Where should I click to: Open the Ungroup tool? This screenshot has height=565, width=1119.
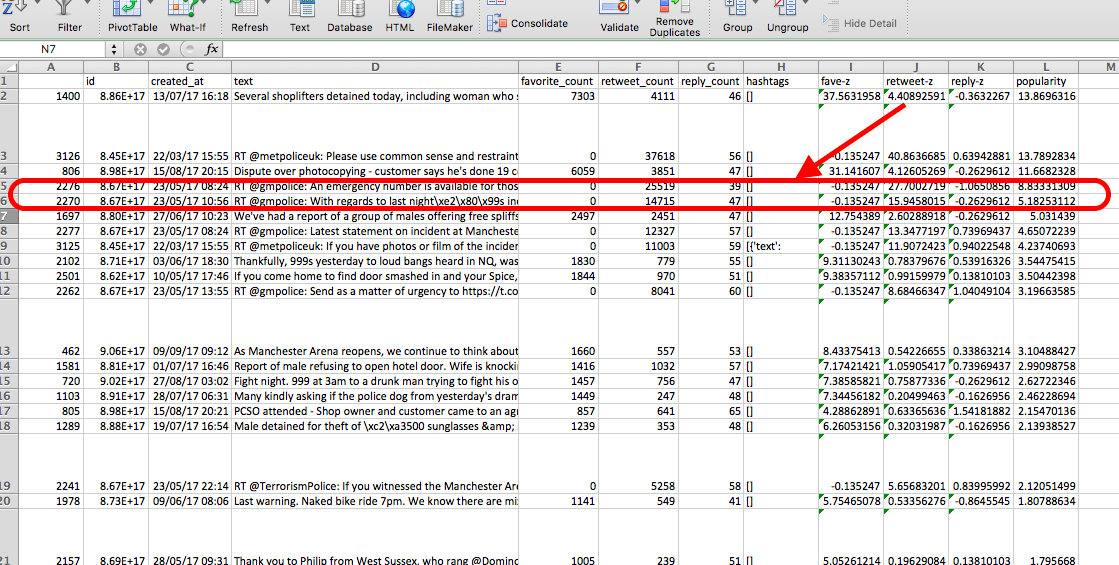(787, 8)
